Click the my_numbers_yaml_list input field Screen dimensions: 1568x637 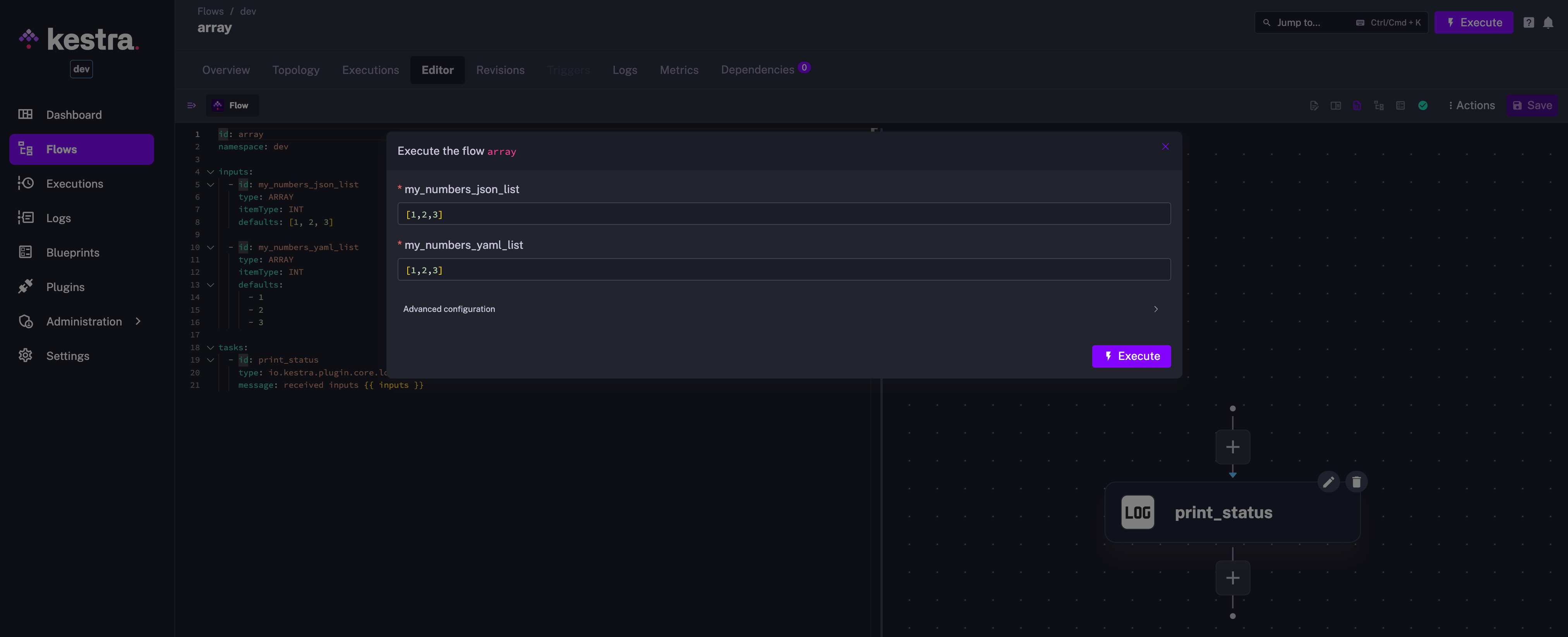[783, 269]
